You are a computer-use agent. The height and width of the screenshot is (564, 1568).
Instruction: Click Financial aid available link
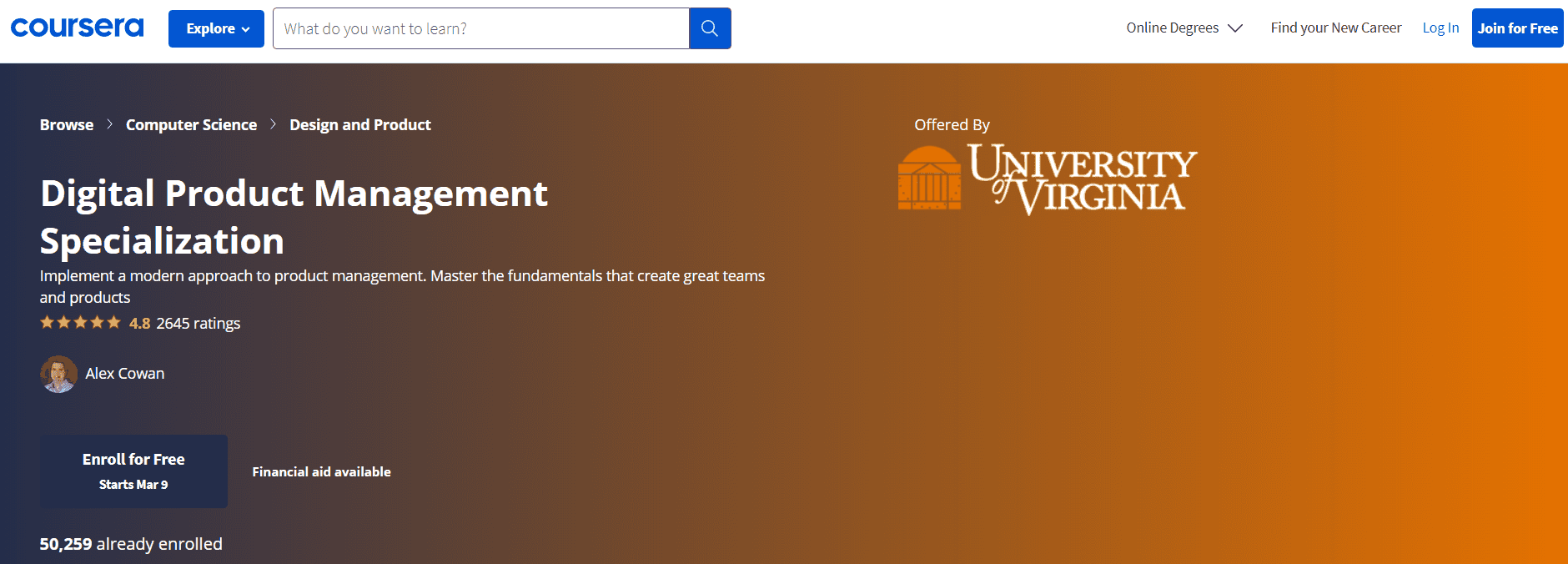pyautogui.click(x=321, y=471)
